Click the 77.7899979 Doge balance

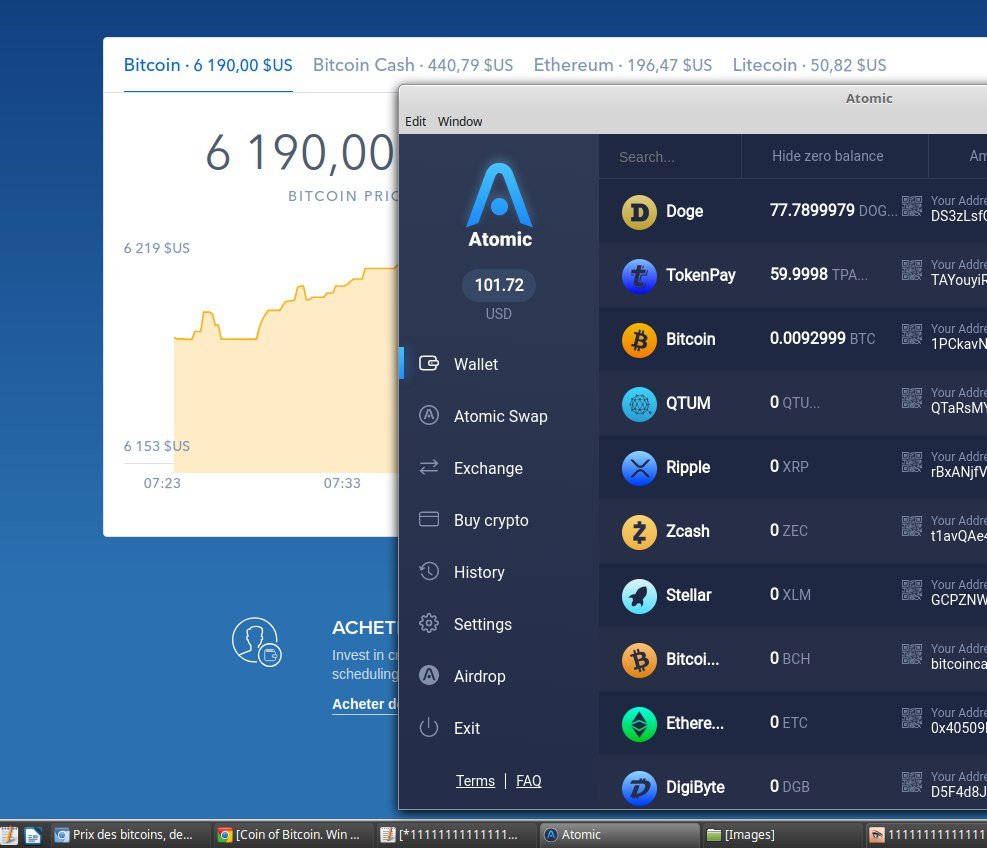[812, 210]
